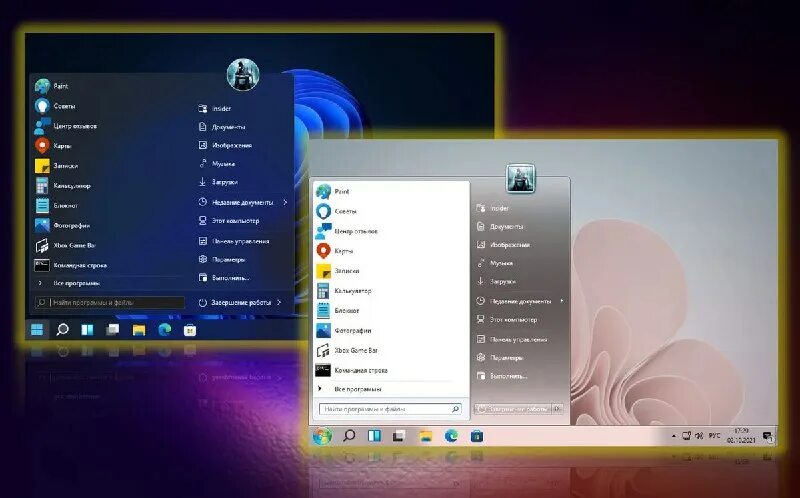Open Xbox Game Bar in the dark start menu
Image resolution: width=800 pixels, height=498 pixels.
[65, 245]
